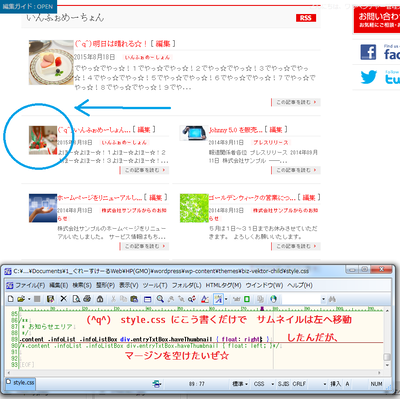400x399 pixels.
Task: Open the 整形(P) menu
Action: 105,285
